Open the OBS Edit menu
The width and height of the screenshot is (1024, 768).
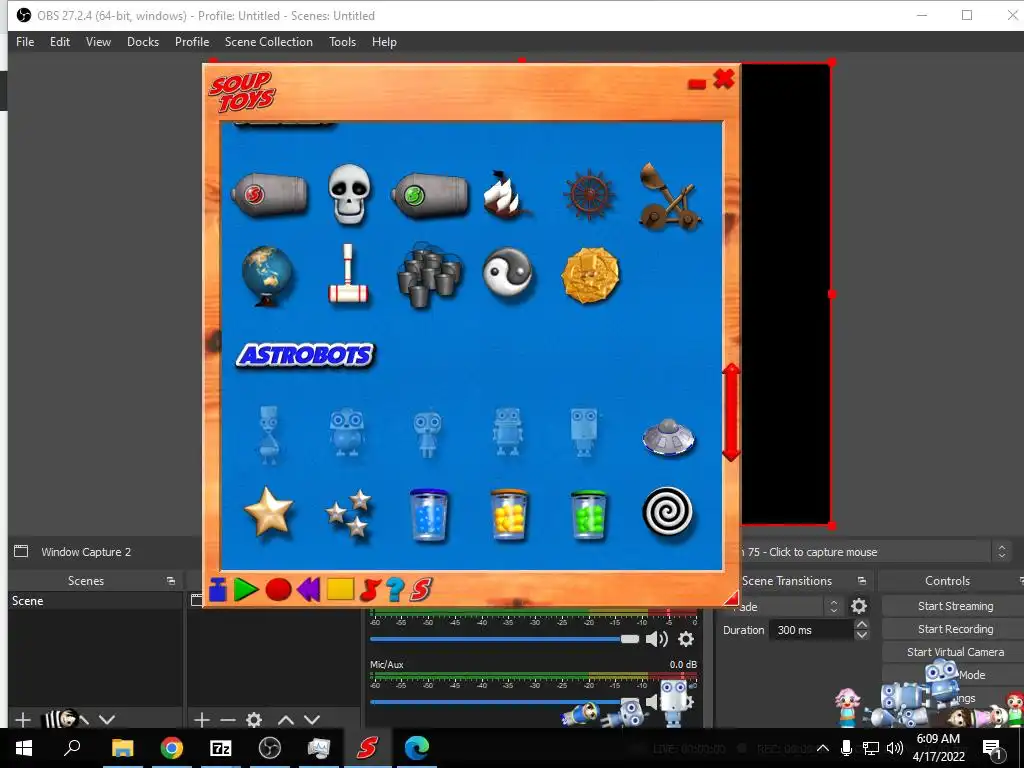[x=59, y=42]
